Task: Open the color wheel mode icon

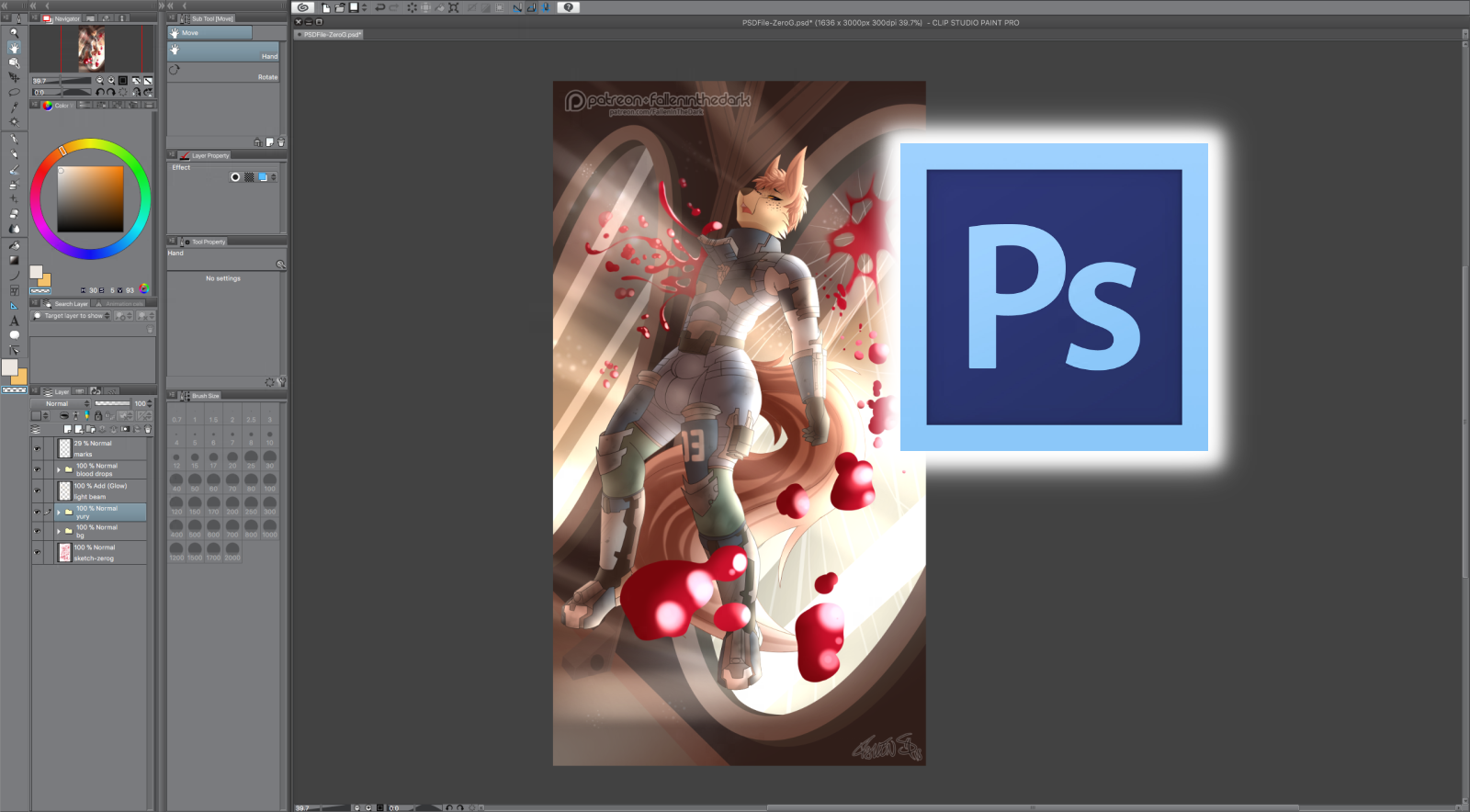Action: (143, 289)
